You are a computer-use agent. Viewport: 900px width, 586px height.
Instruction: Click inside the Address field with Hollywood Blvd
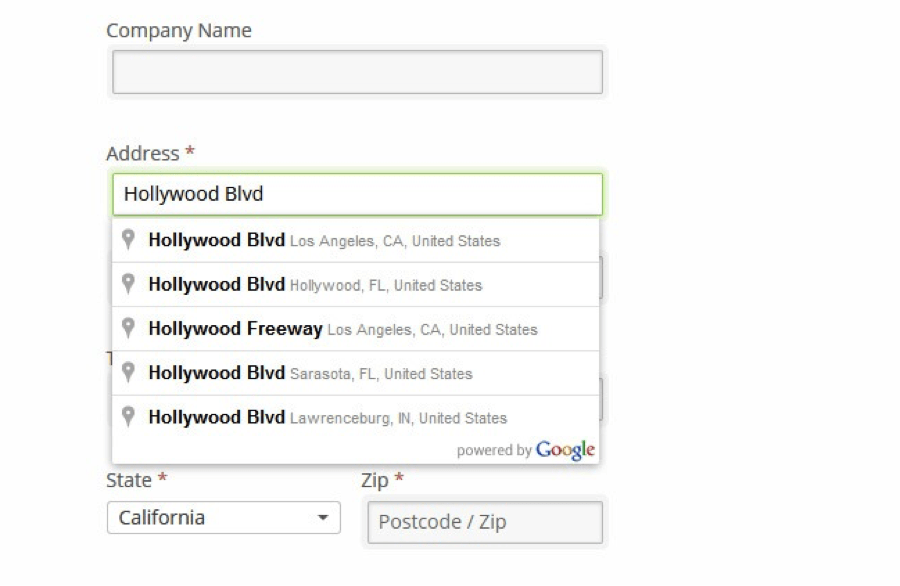[358, 195]
